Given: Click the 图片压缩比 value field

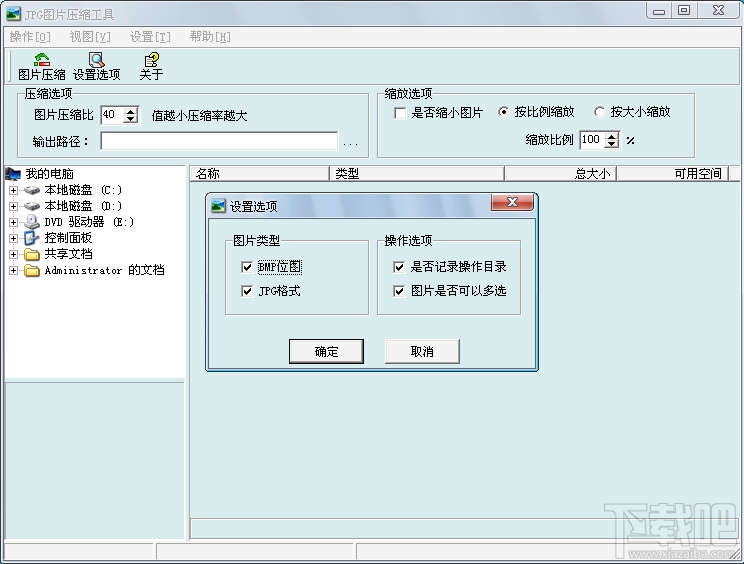Looking at the screenshot, I should pyautogui.click(x=112, y=115).
